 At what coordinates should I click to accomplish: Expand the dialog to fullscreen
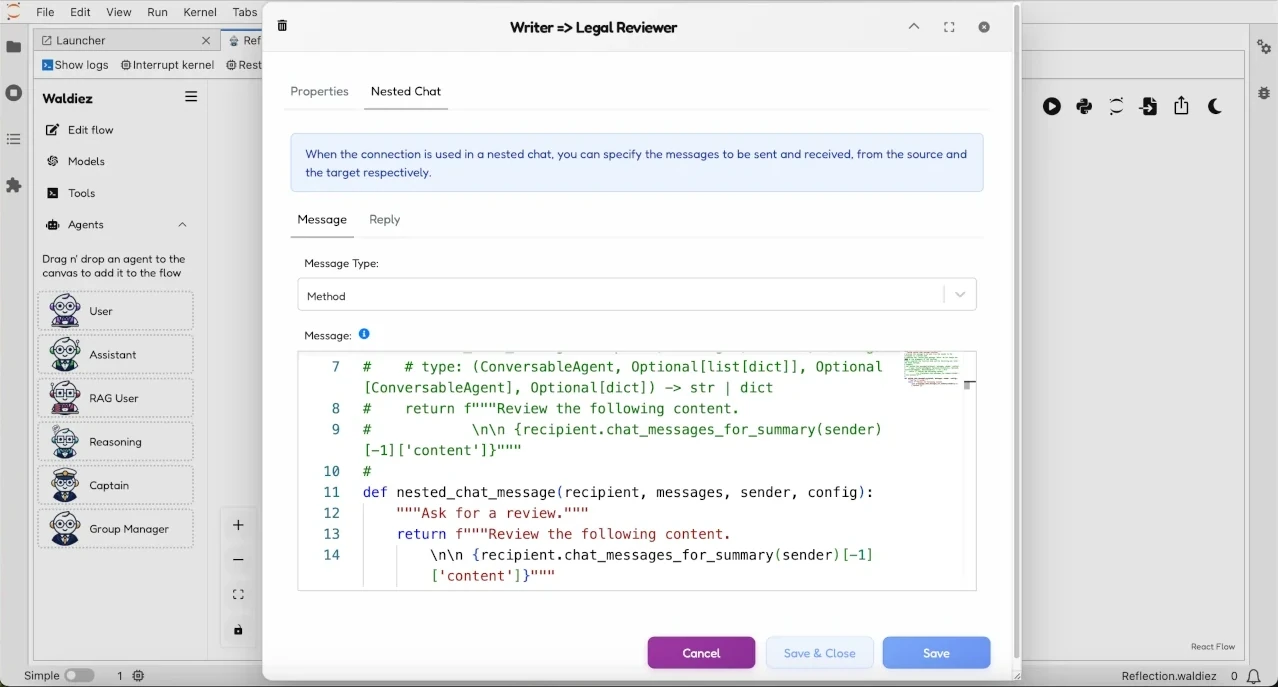948,27
